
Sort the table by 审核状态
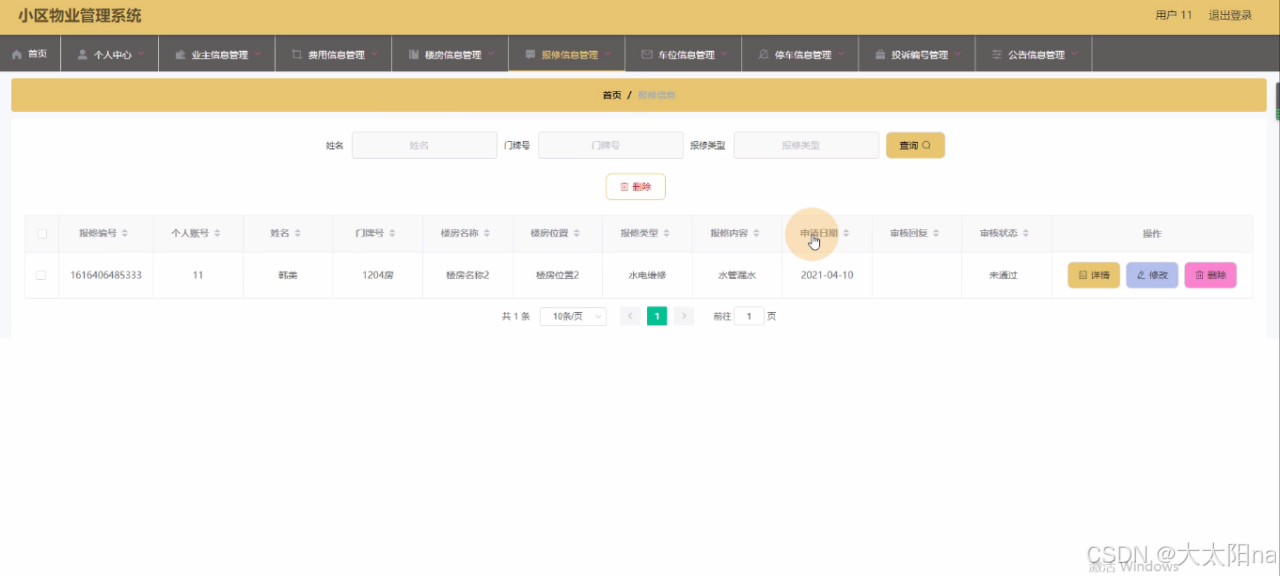[x=1026, y=233]
